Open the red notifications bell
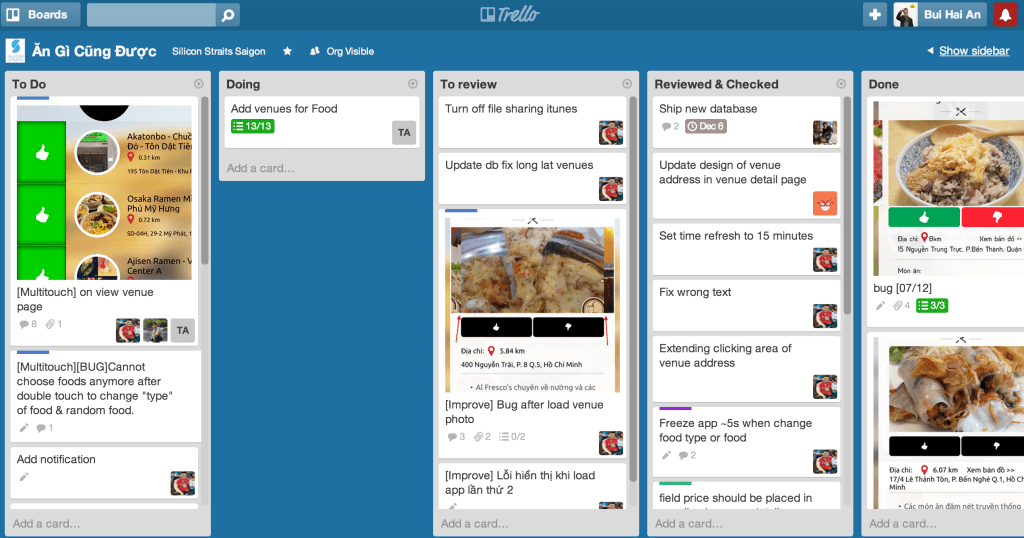 pos(1006,14)
